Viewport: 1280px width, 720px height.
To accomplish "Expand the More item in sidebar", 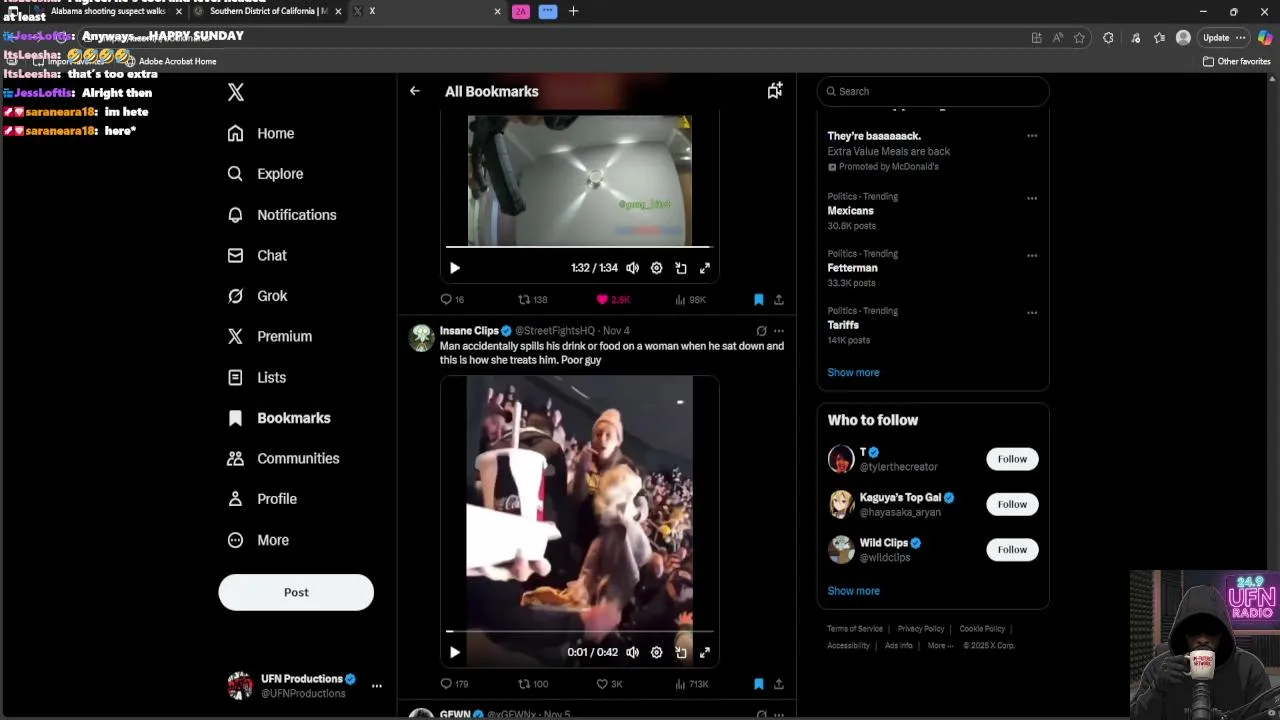I will tap(259, 540).
